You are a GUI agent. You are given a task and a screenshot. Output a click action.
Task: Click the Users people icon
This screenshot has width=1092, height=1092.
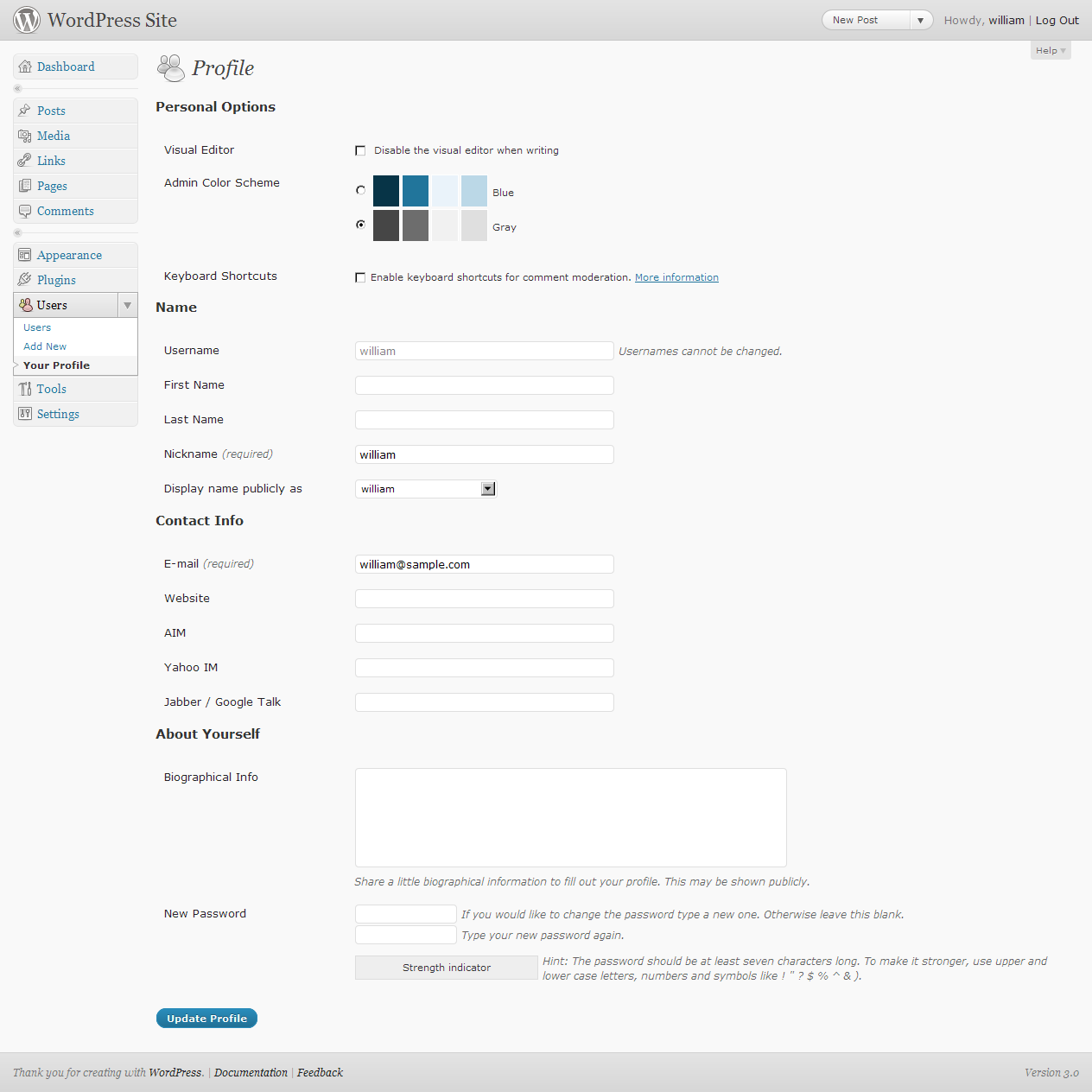click(26, 305)
